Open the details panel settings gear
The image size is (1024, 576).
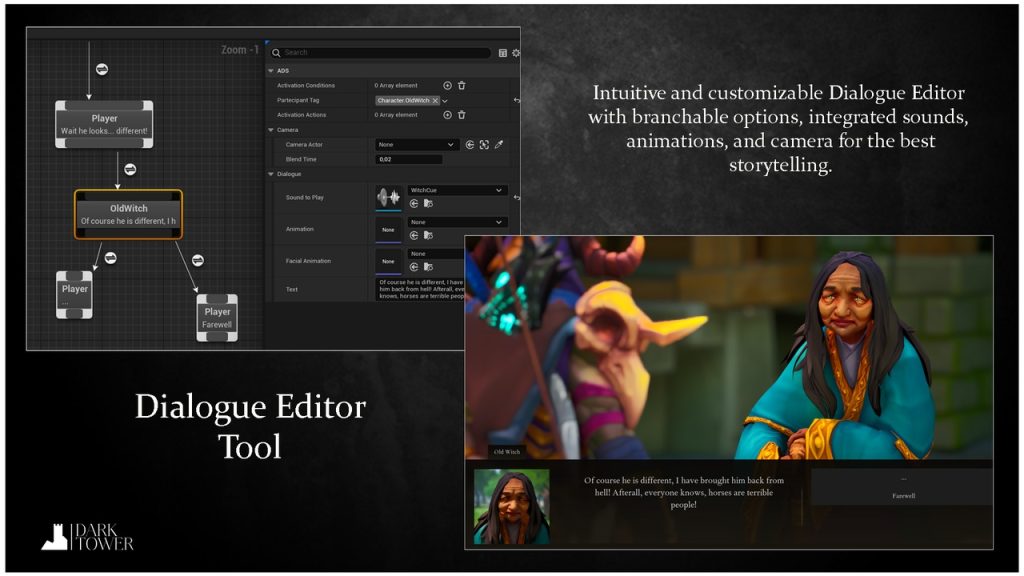pos(516,53)
